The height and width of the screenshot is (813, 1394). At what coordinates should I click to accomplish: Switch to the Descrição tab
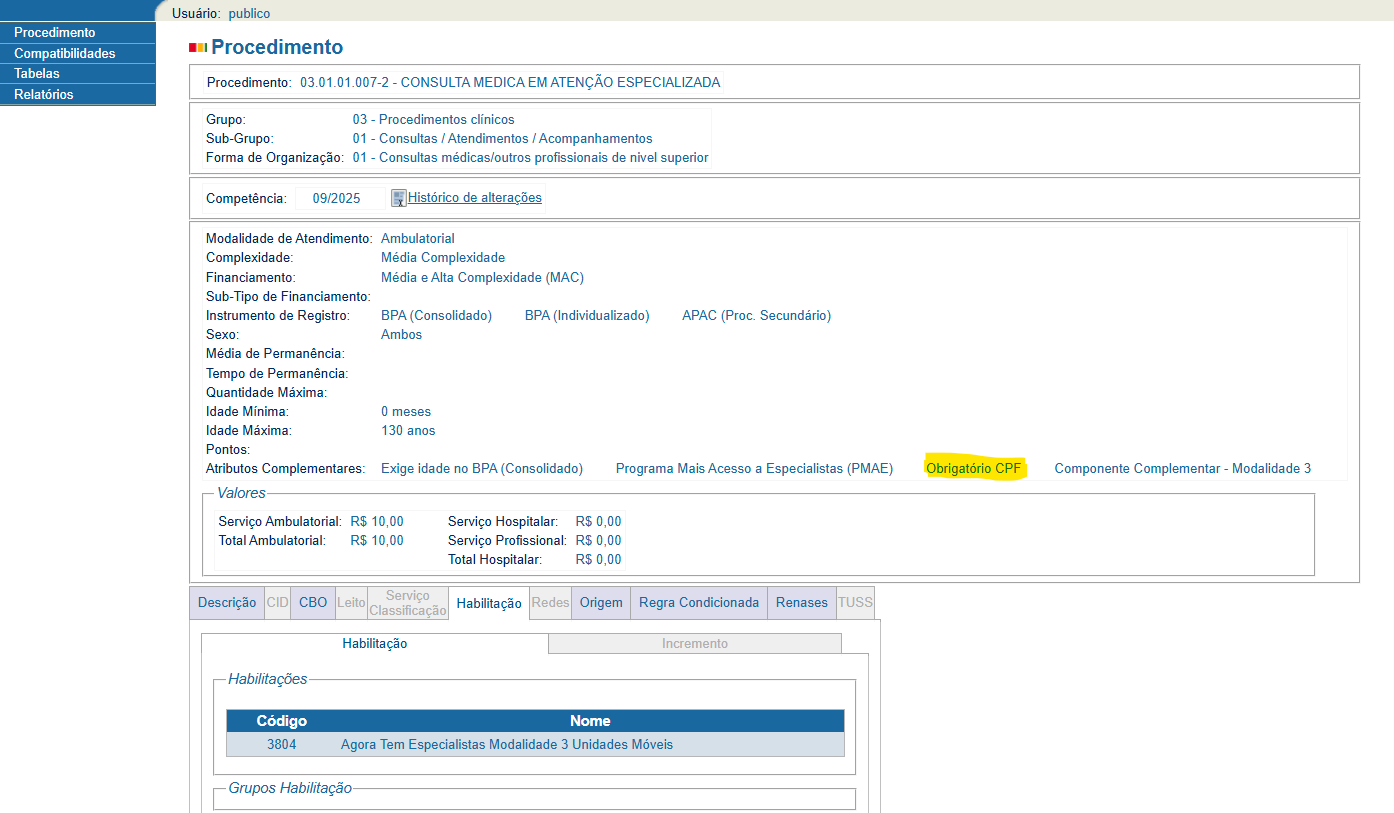[x=227, y=603]
